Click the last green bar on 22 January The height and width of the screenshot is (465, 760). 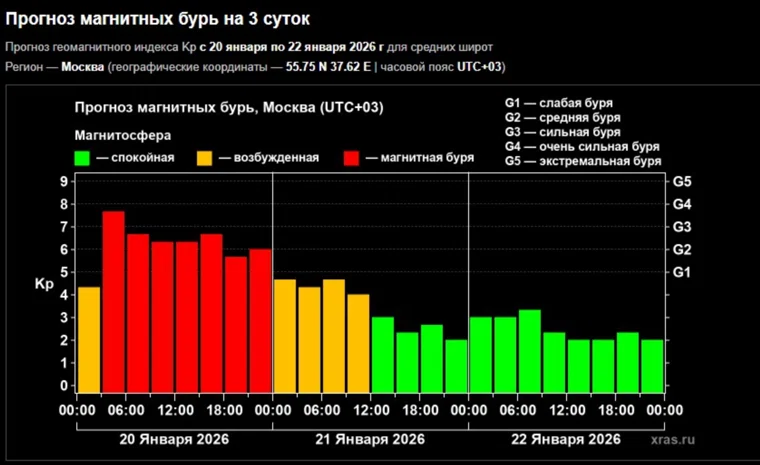coord(651,365)
